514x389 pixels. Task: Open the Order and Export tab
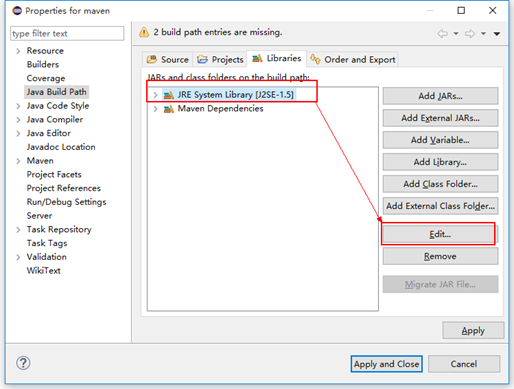click(353, 59)
